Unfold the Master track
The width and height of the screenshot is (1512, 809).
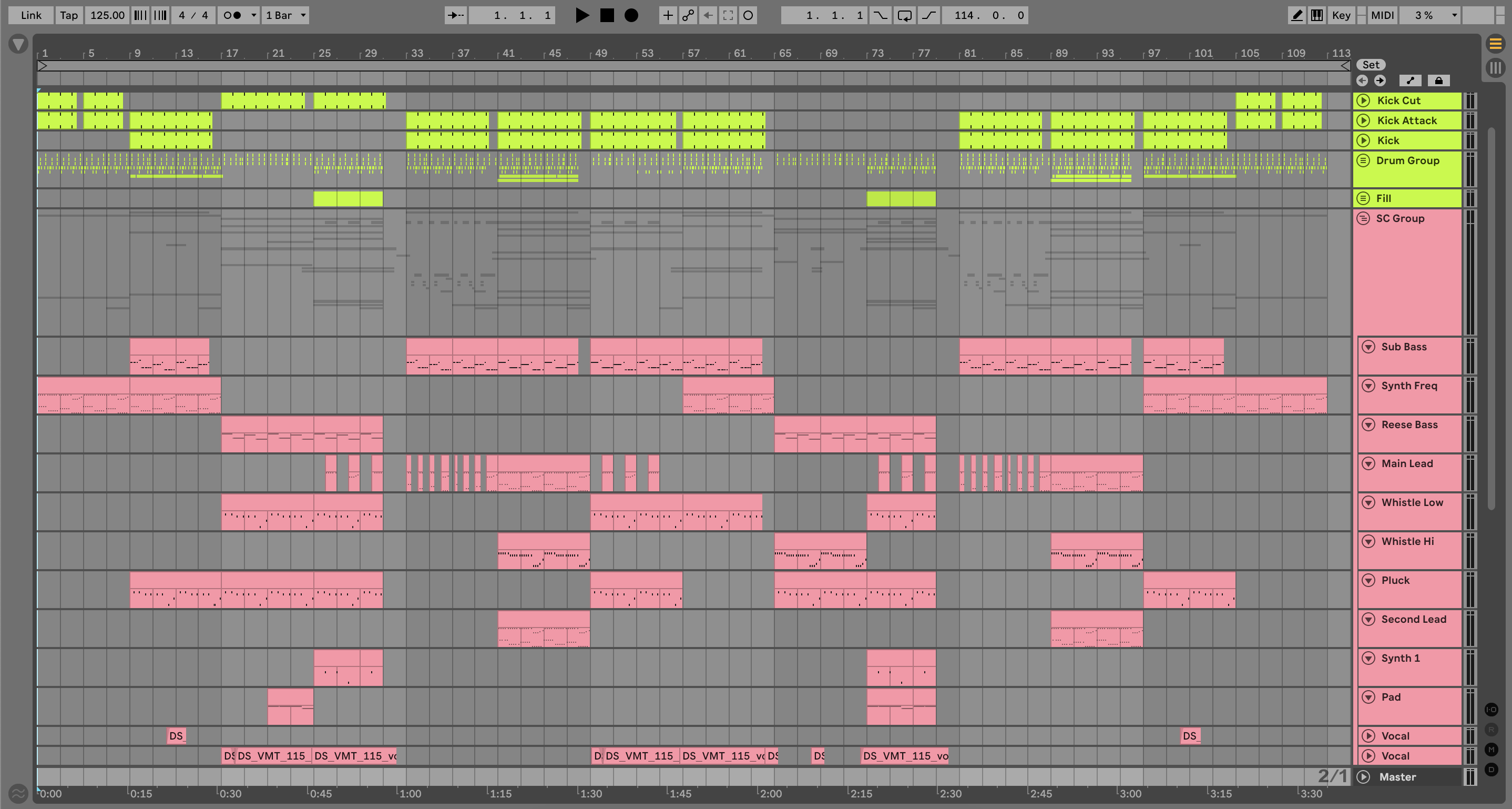1364,777
